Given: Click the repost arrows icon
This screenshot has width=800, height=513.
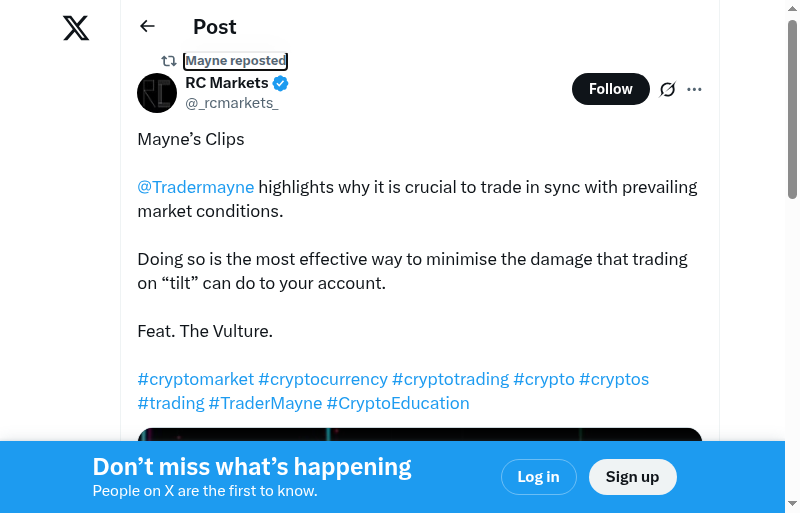Looking at the screenshot, I should click(x=169, y=61).
